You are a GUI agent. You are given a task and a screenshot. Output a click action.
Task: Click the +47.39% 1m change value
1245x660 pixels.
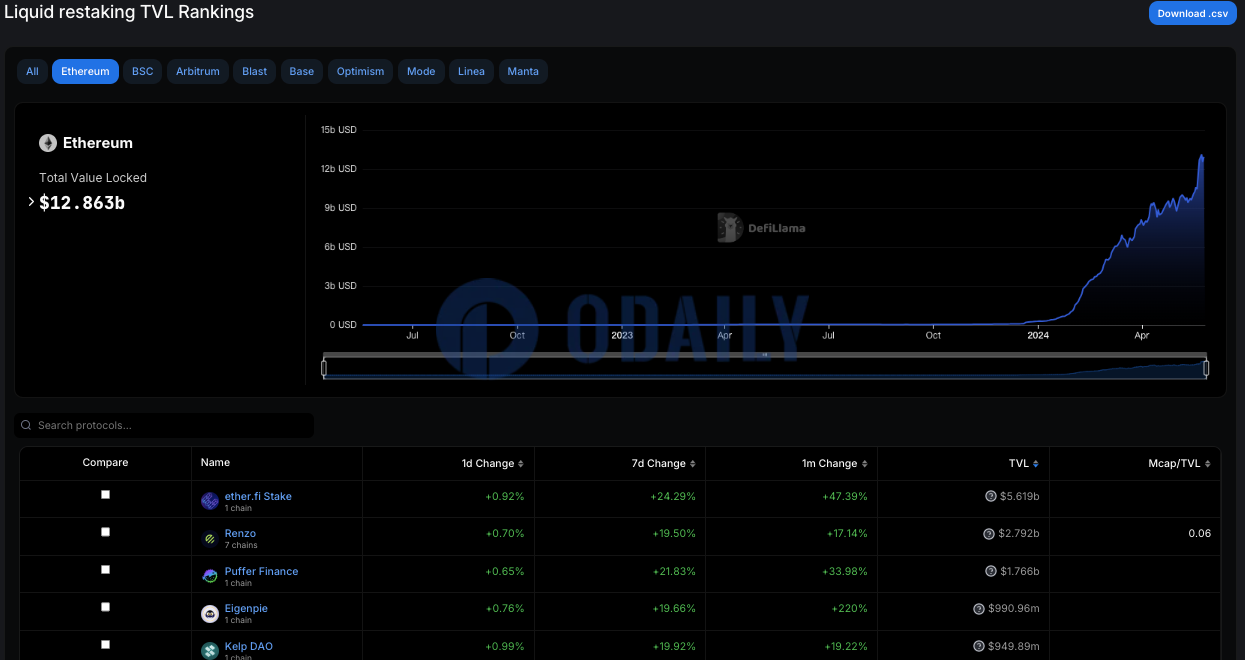845,496
